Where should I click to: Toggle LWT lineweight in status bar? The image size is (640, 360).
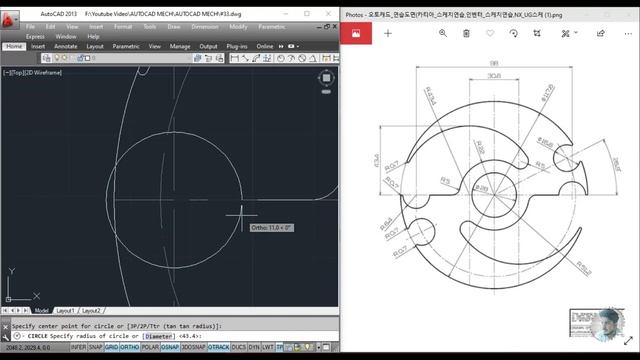coord(268,347)
